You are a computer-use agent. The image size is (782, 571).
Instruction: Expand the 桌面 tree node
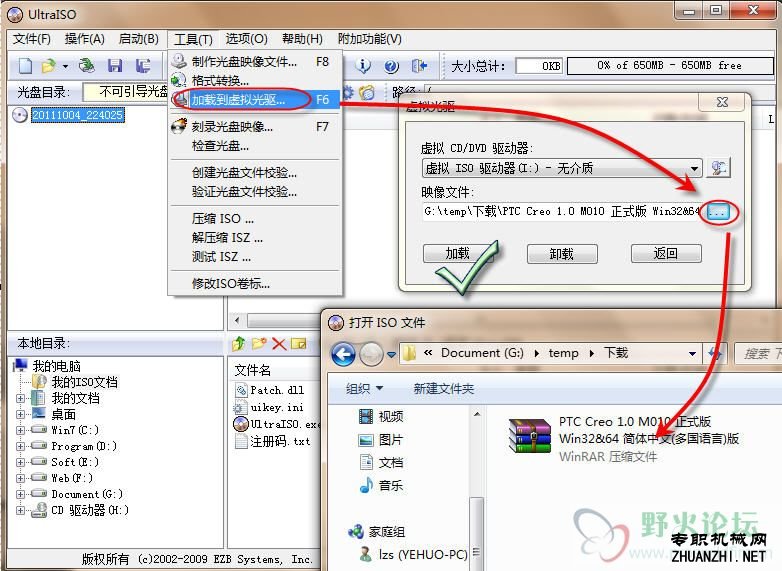click(x=20, y=414)
